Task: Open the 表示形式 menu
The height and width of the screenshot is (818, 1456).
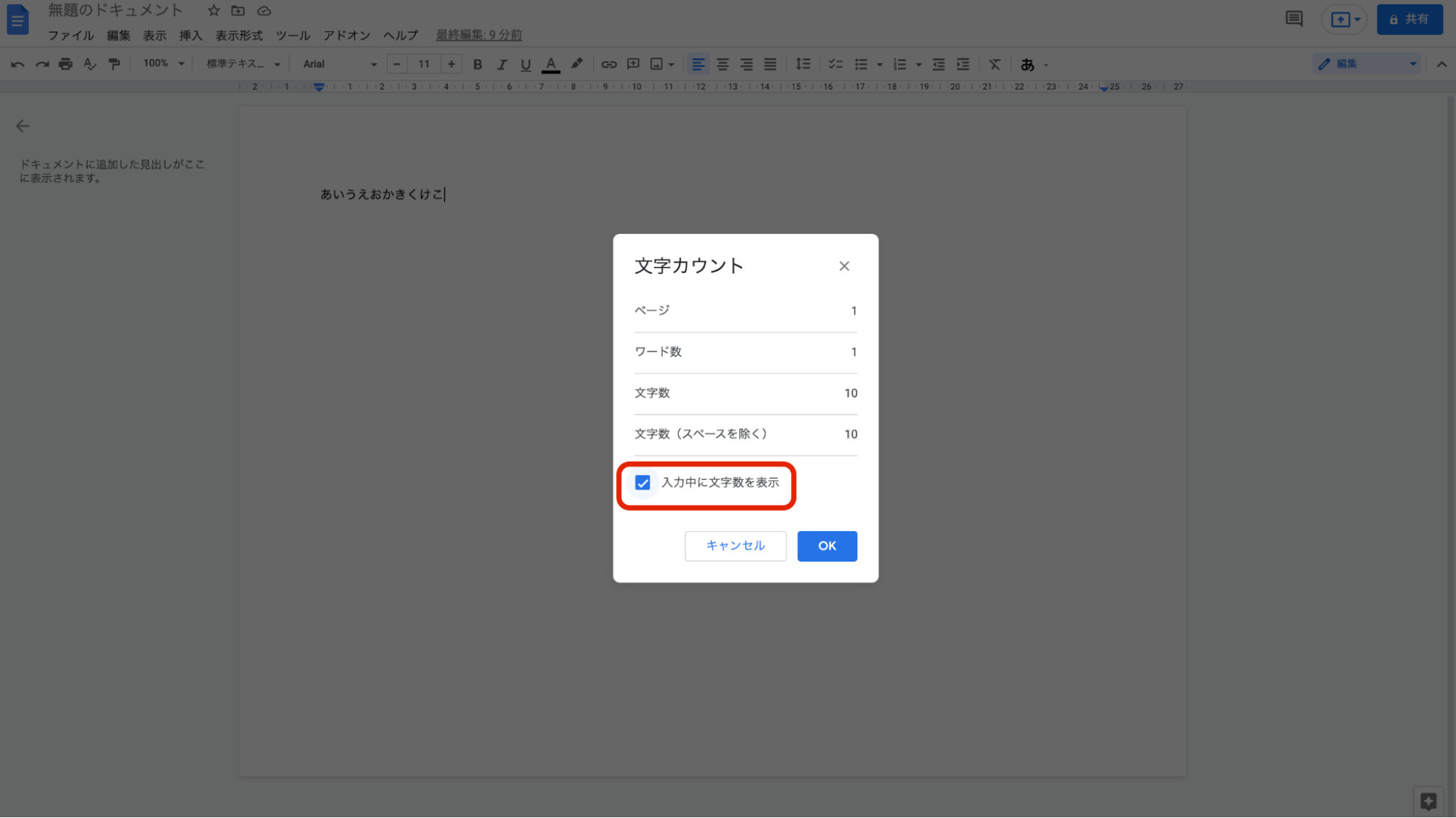Action: pyautogui.click(x=239, y=35)
